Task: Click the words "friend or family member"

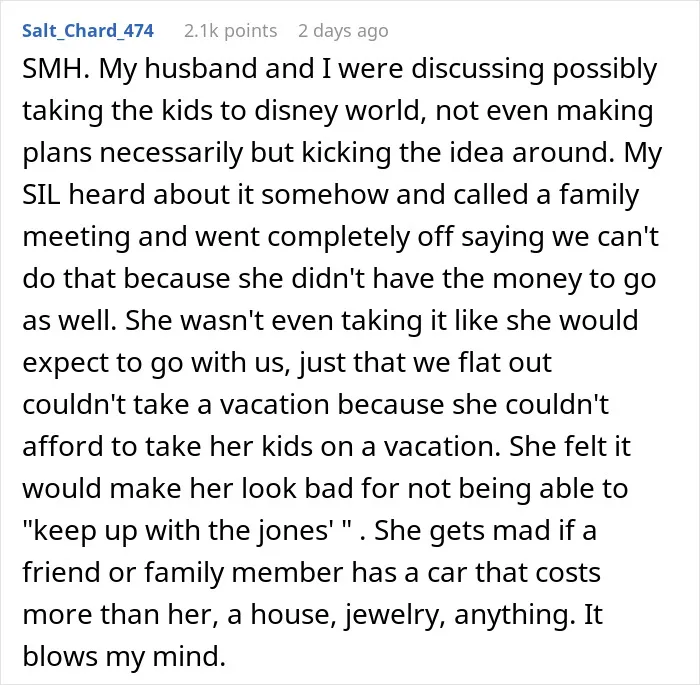Action: click(183, 572)
